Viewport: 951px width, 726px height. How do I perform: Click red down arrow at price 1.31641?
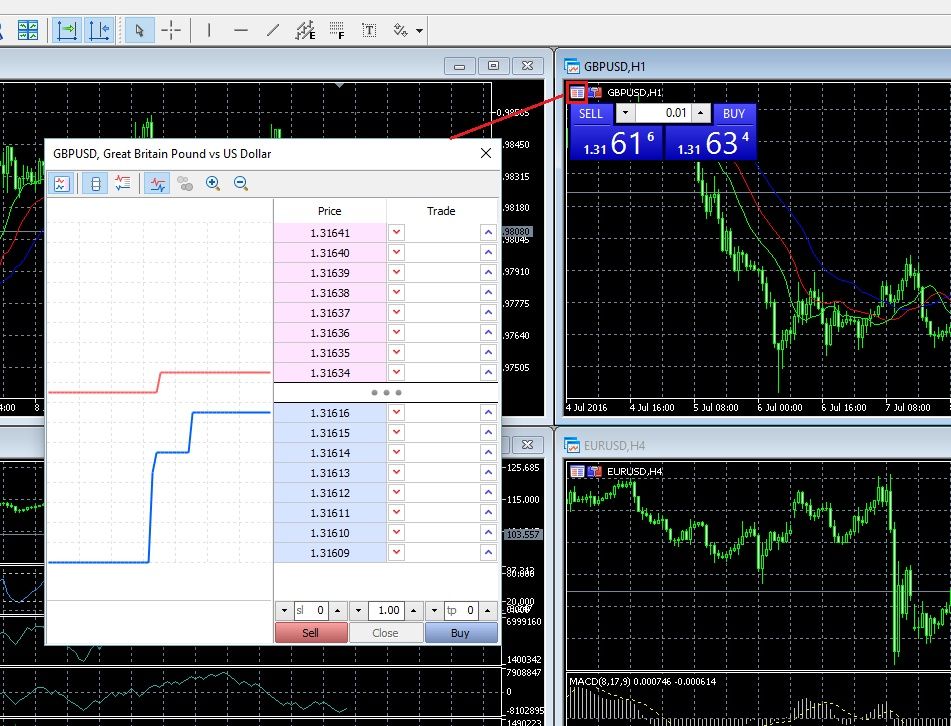pyautogui.click(x=397, y=232)
